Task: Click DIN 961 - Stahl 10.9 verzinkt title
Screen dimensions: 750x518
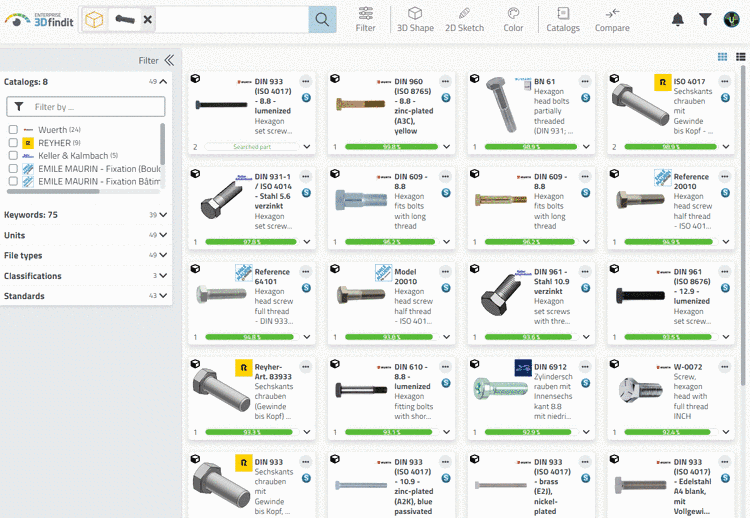Action: pos(551,281)
